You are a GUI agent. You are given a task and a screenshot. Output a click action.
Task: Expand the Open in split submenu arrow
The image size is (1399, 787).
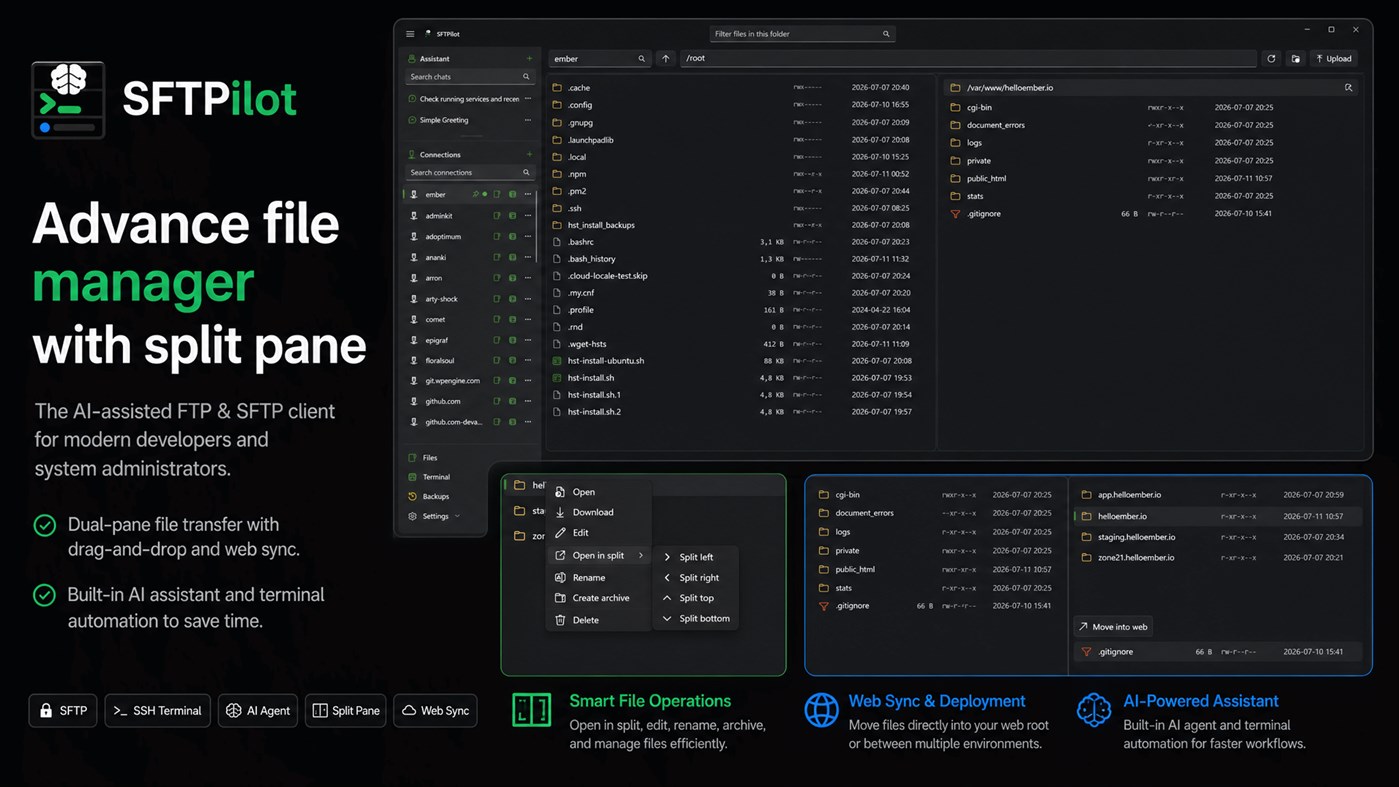point(641,555)
